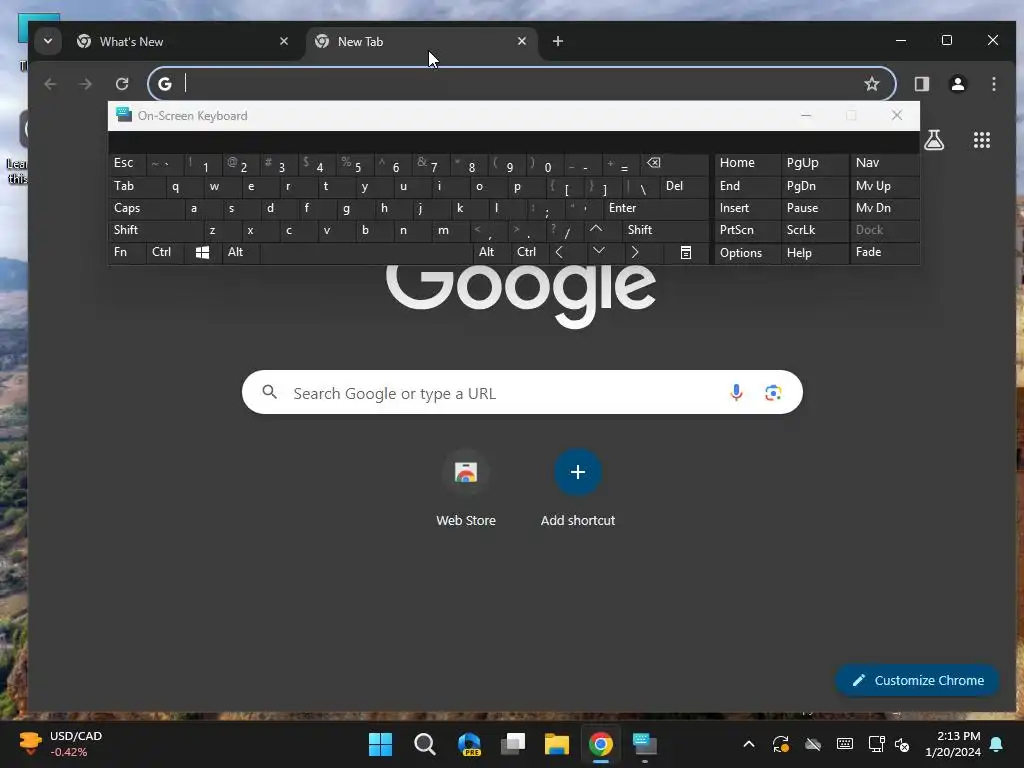This screenshot has height=768, width=1024.
Task: Click Chrome's reload page icon
Action: (x=121, y=84)
